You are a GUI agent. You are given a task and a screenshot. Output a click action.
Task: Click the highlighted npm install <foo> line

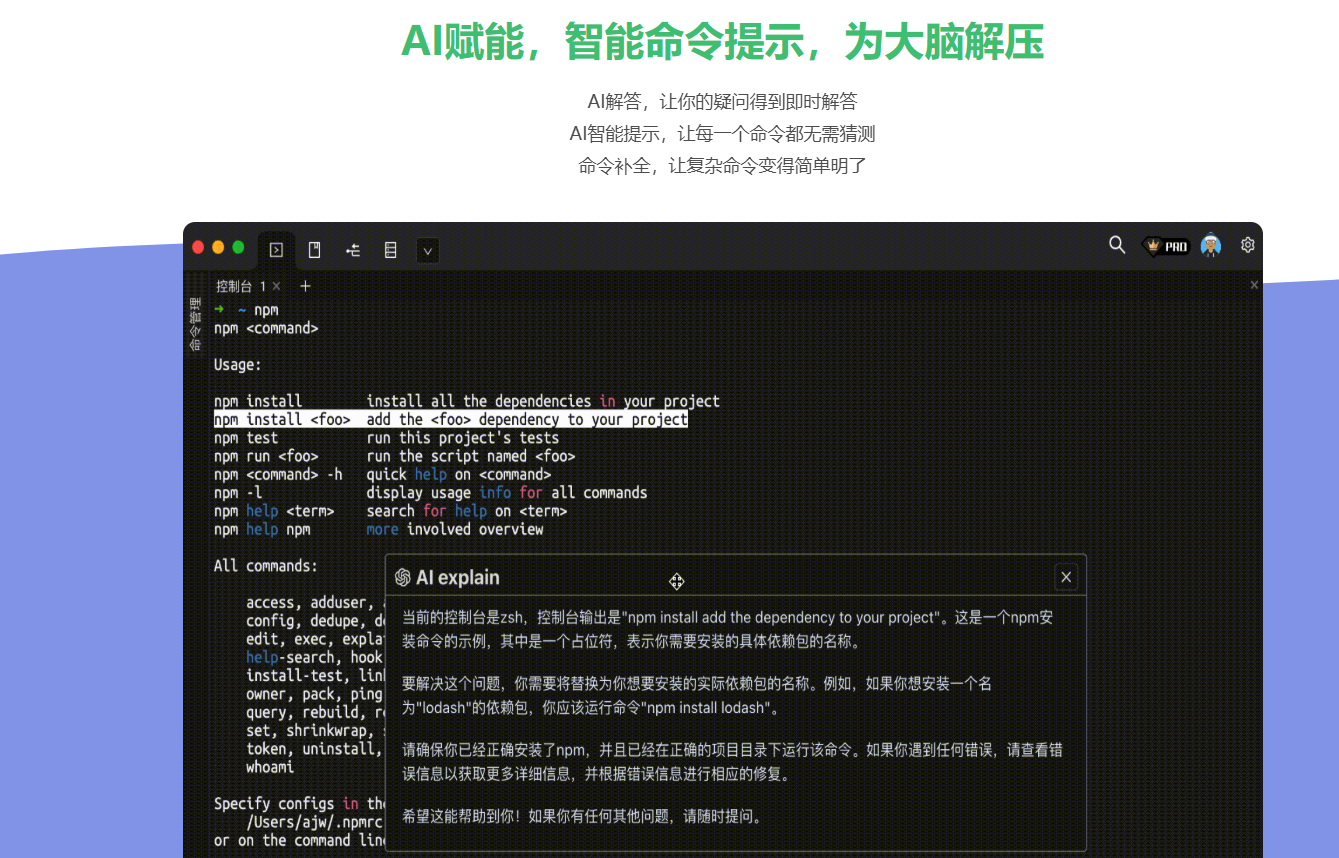click(x=451, y=419)
